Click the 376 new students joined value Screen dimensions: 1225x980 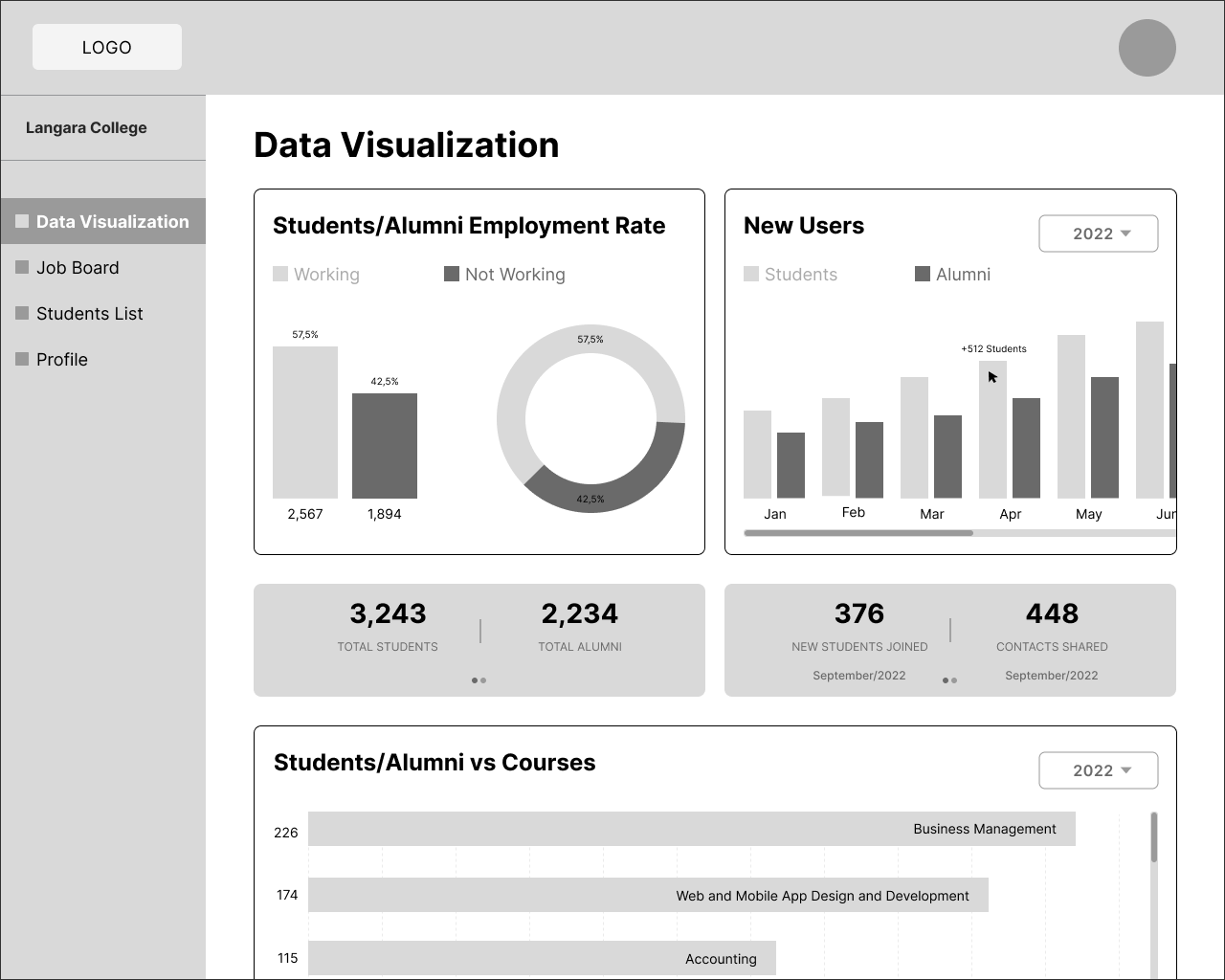coord(859,613)
